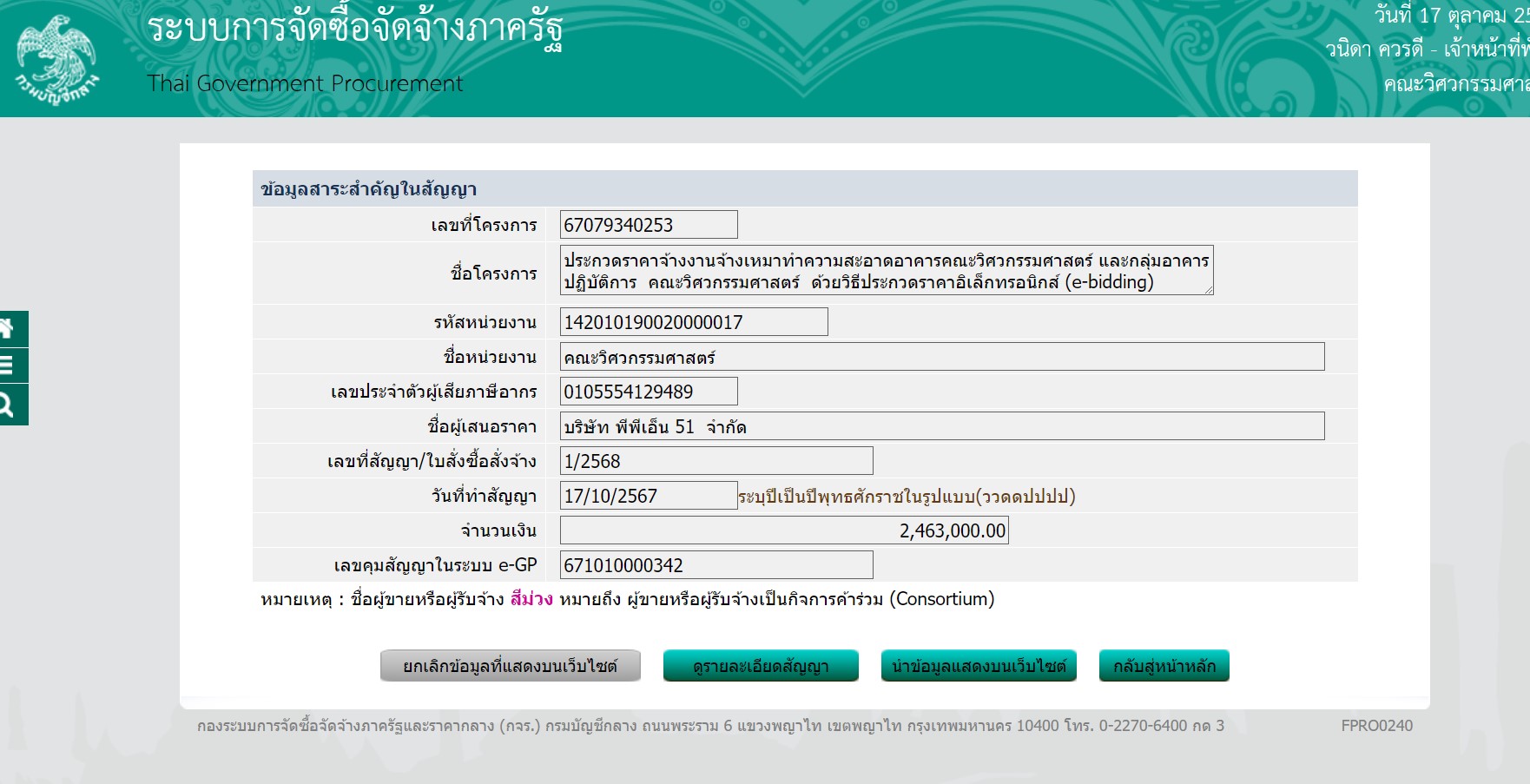Select the รหัสหน่วยงาน agency code field
Screen dimensions: 1530x784
click(693, 322)
